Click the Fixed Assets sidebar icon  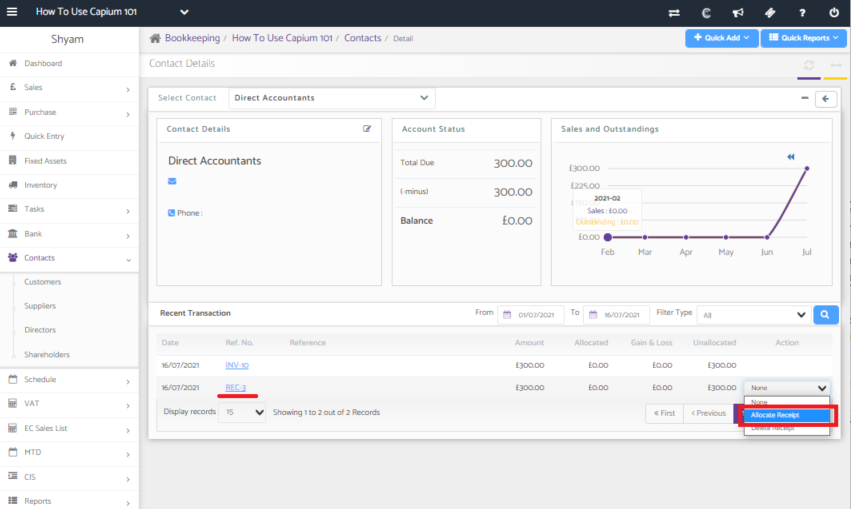click(x=13, y=160)
